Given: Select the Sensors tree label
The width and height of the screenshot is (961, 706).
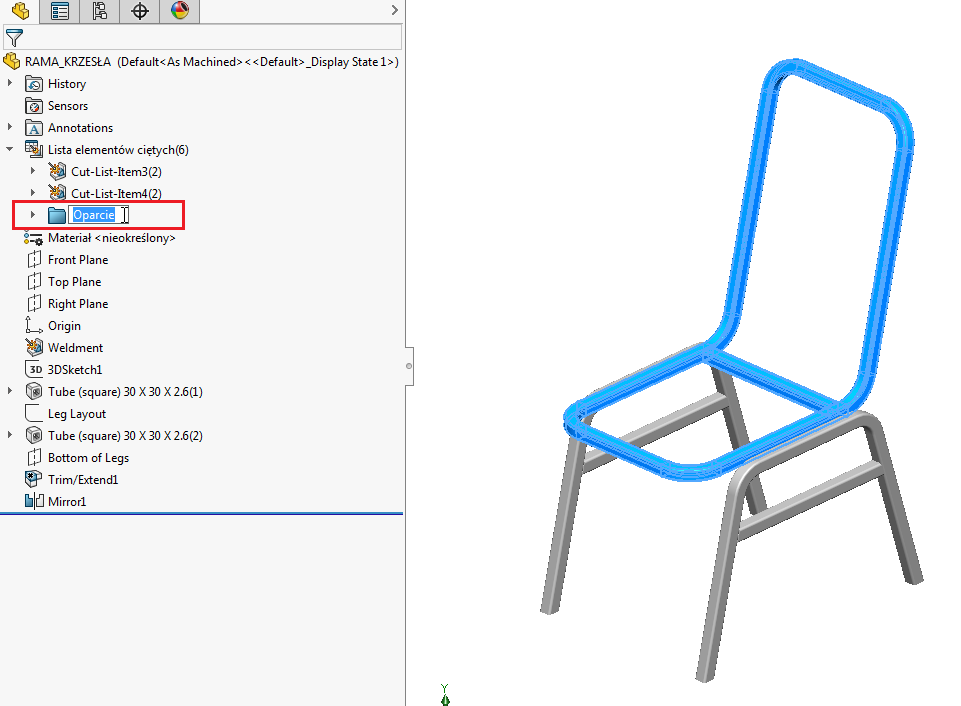Looking at the screenshot, I should tap(68, 105).
